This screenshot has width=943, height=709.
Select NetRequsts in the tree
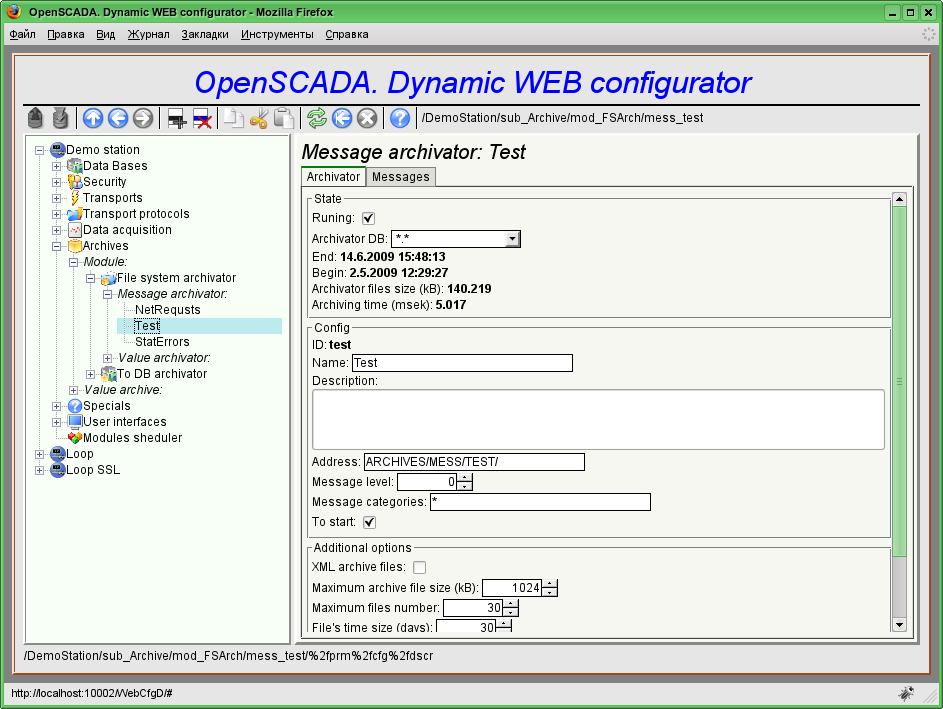click(x=168, y=310)
